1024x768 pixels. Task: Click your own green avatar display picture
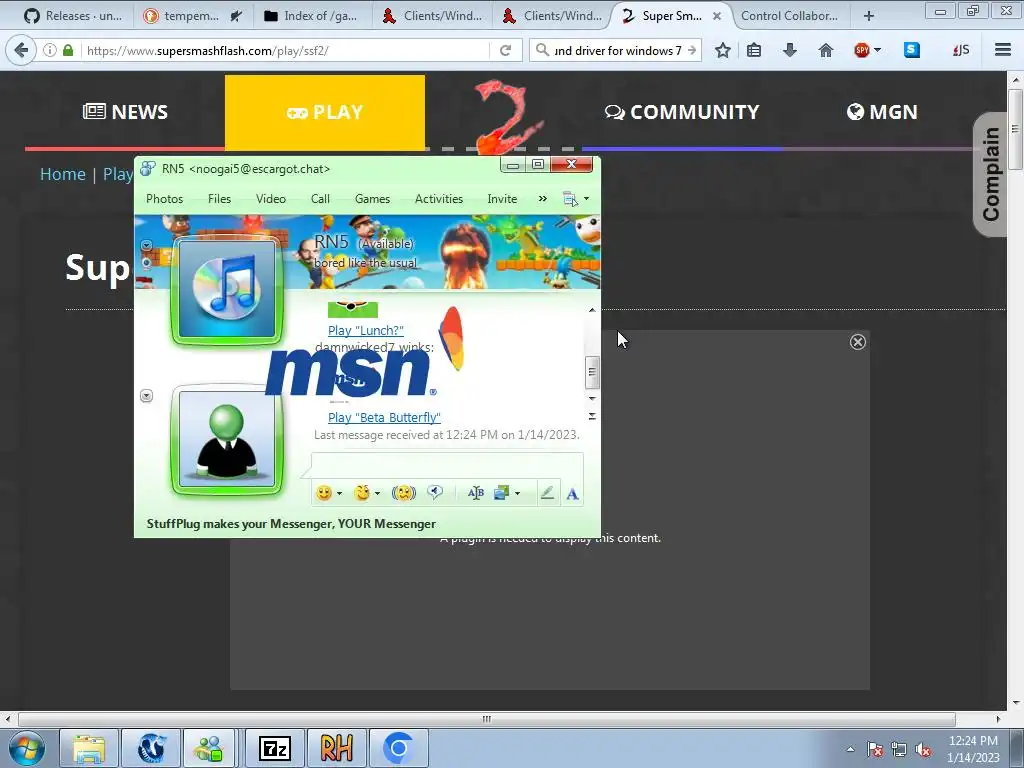tap(227, 440)
